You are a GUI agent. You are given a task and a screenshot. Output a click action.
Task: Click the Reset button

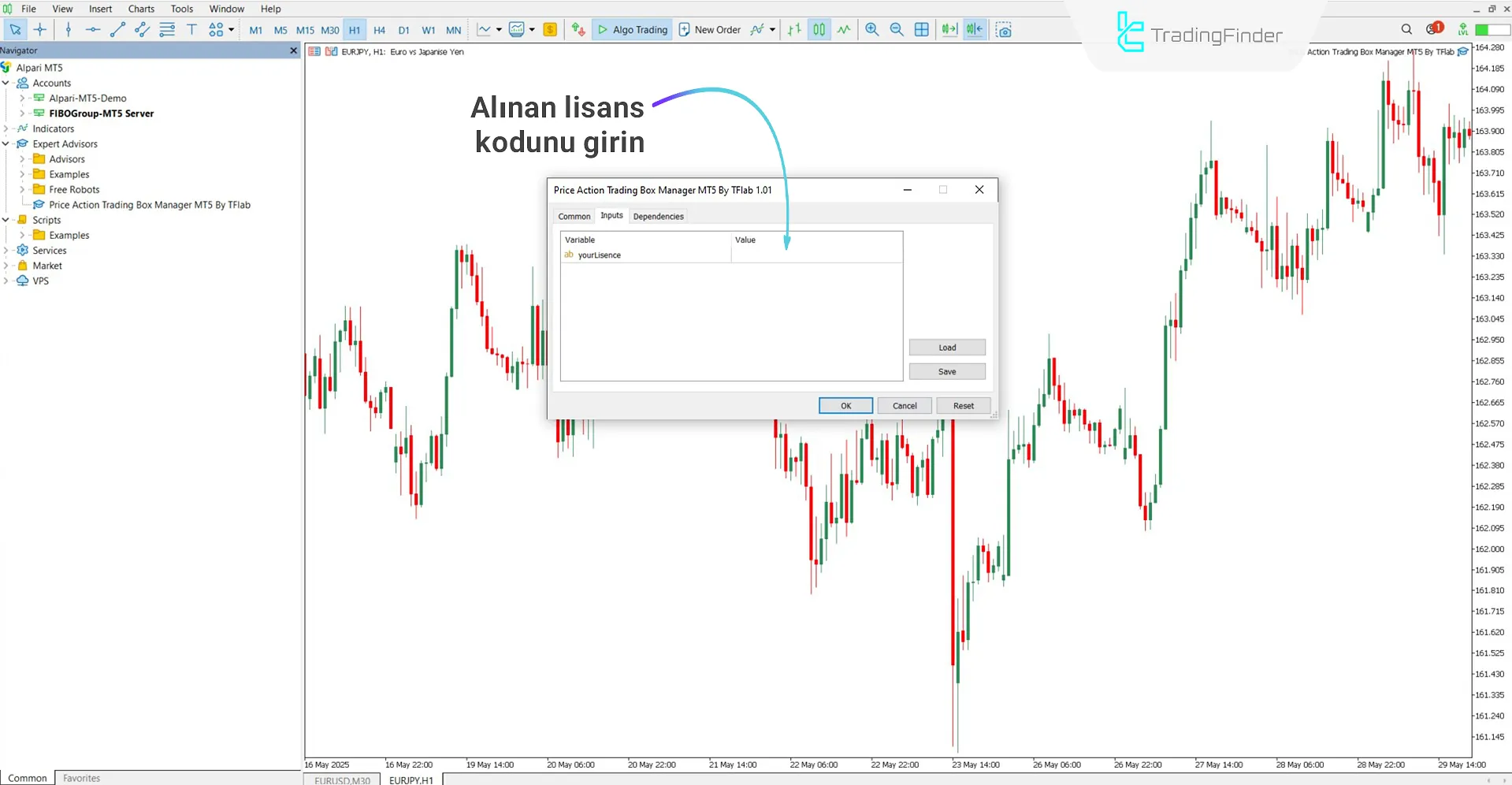pos(964,406)
